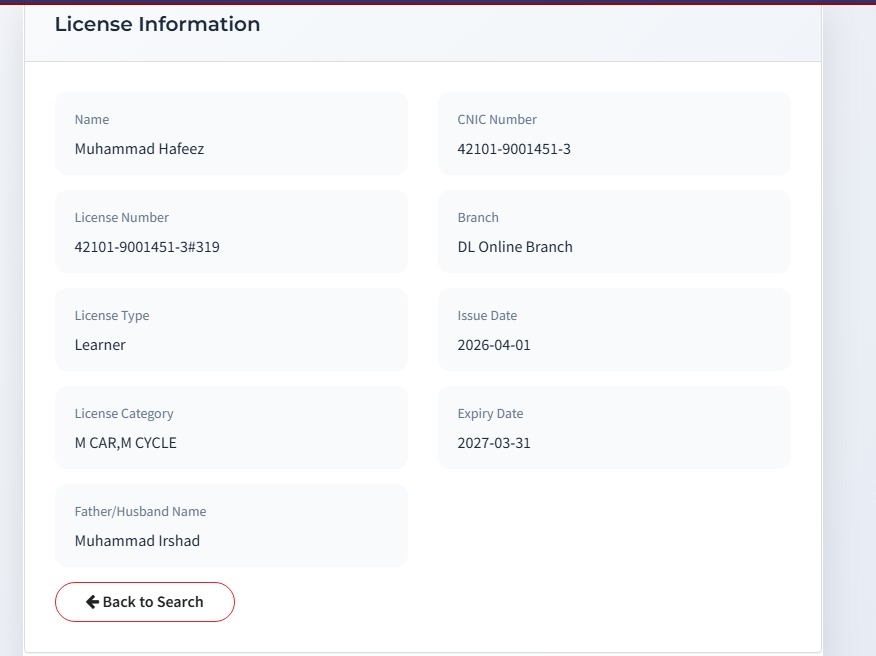Click the Name field label
876x656 pixels.
[92, 120]
